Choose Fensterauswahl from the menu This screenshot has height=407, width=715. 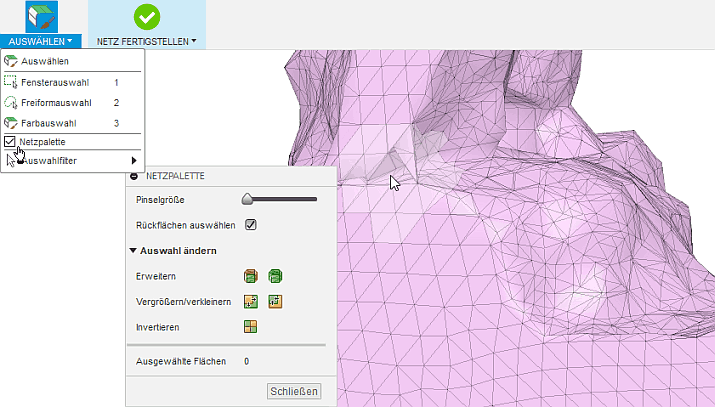click(56, 82)
